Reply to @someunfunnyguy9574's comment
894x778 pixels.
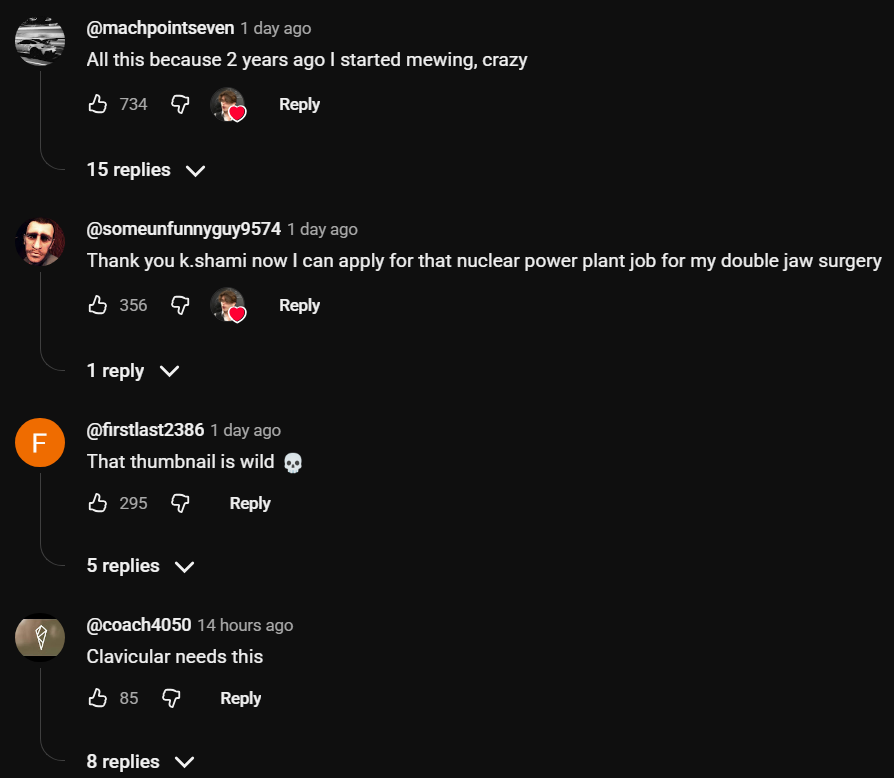tap(299, 305)
